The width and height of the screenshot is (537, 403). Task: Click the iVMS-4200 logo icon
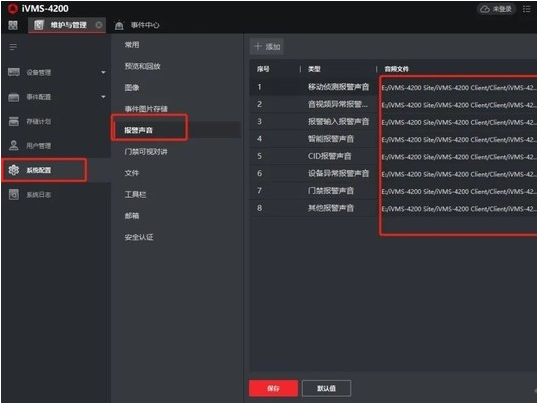tap(13, 9)
